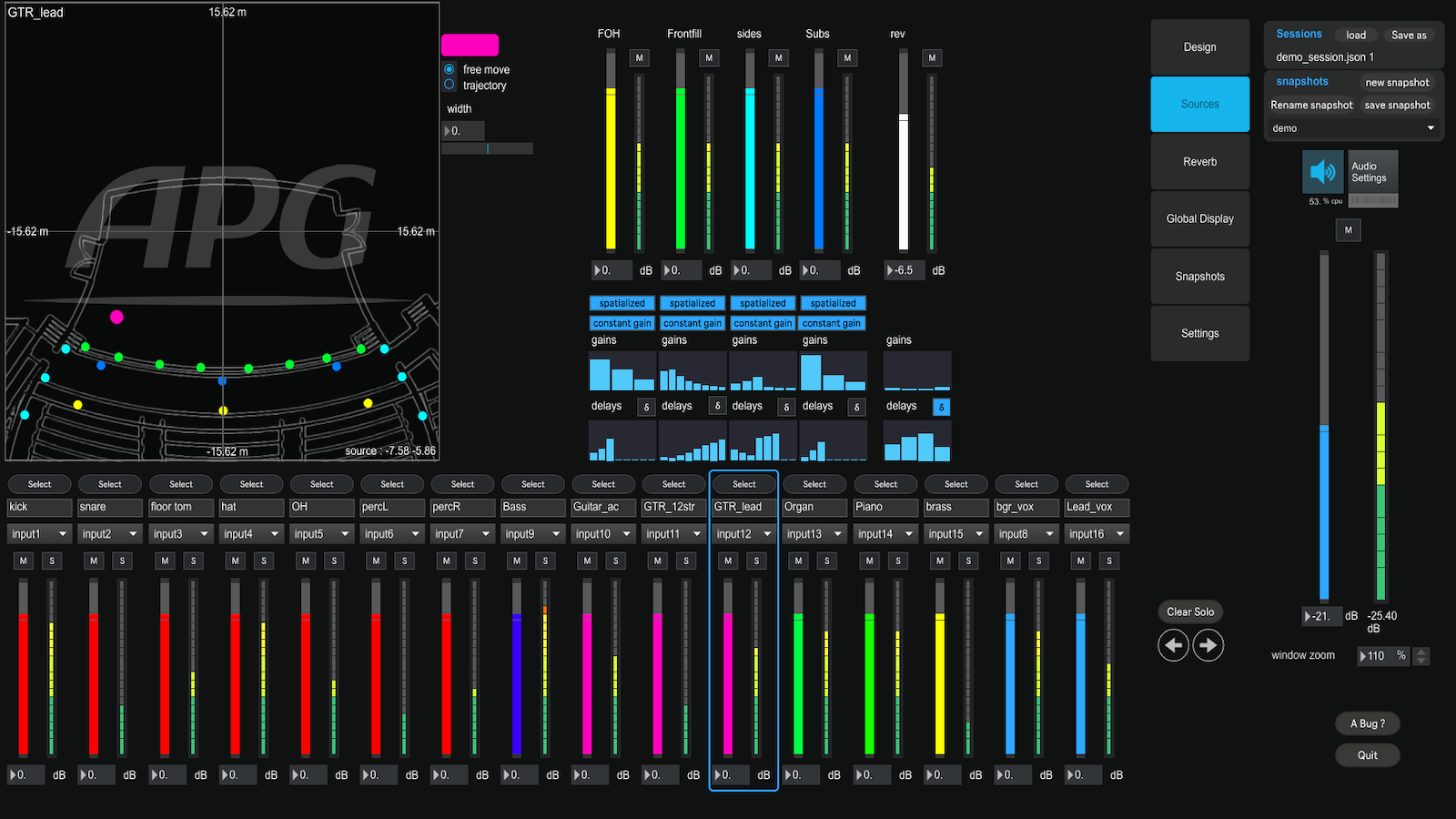Mute the master fader with its M icon

(x=1348, y=229)
